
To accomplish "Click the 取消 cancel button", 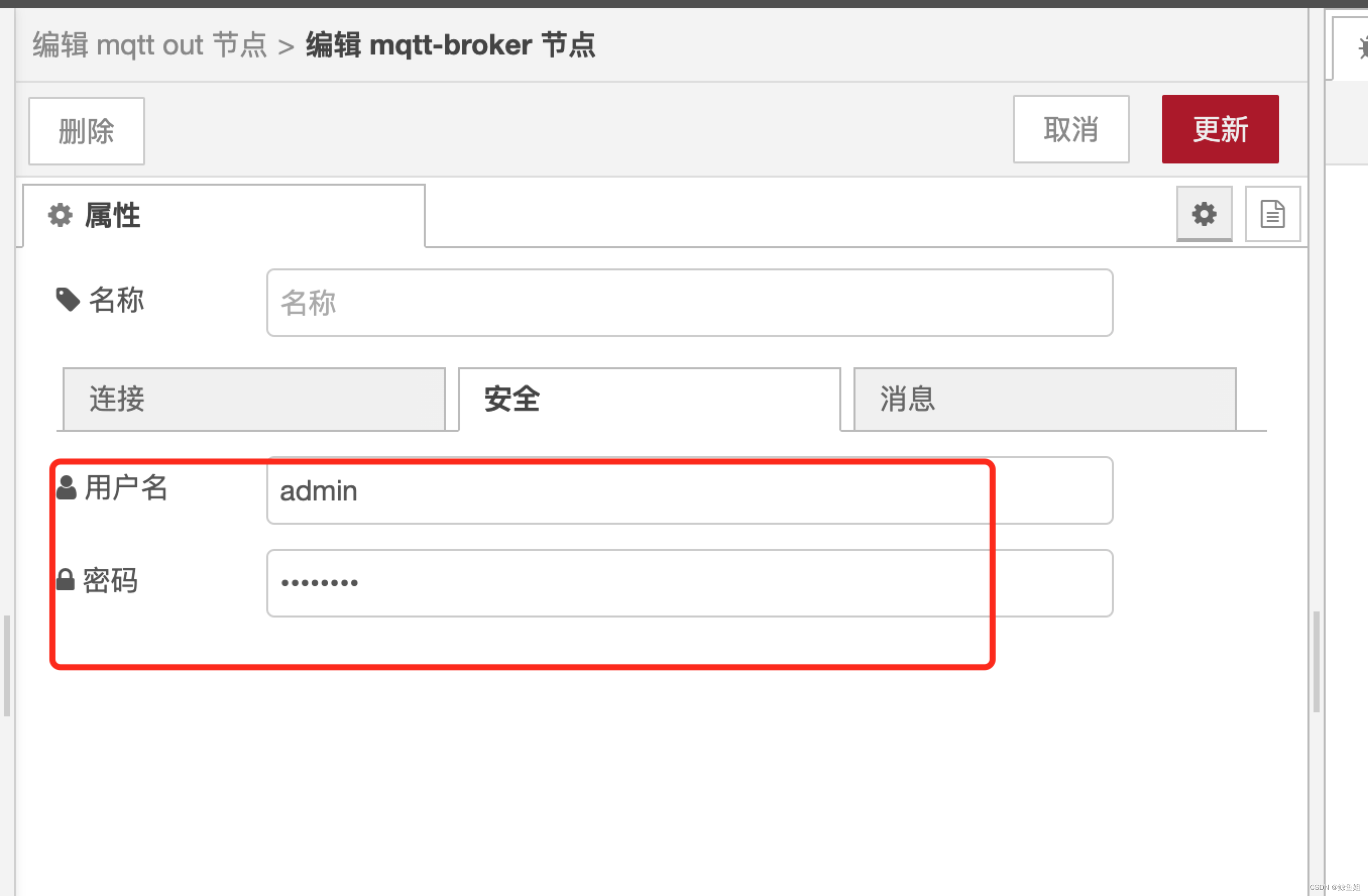I will 1070,129.
